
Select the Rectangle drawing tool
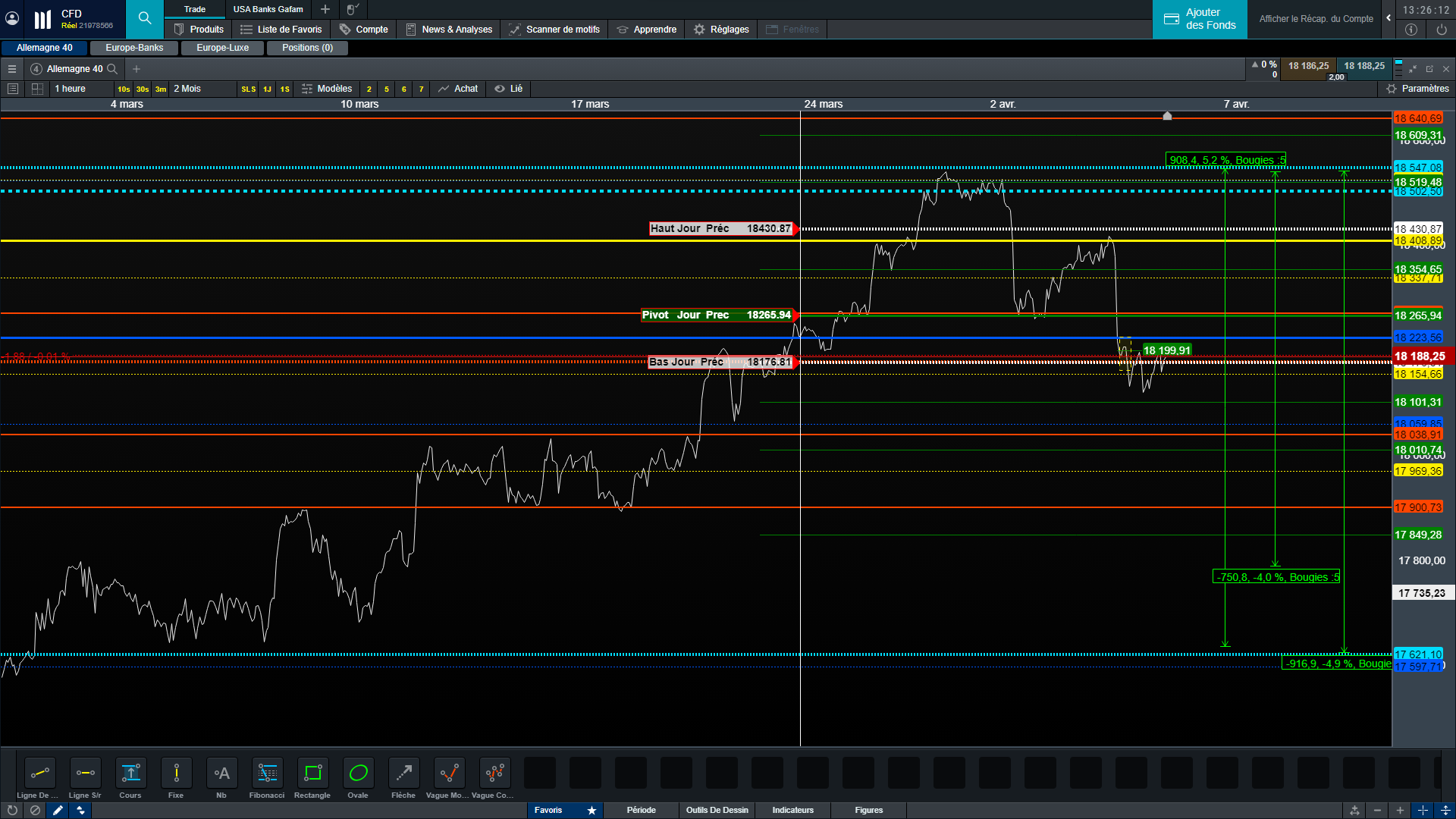[x=312, y=773]
